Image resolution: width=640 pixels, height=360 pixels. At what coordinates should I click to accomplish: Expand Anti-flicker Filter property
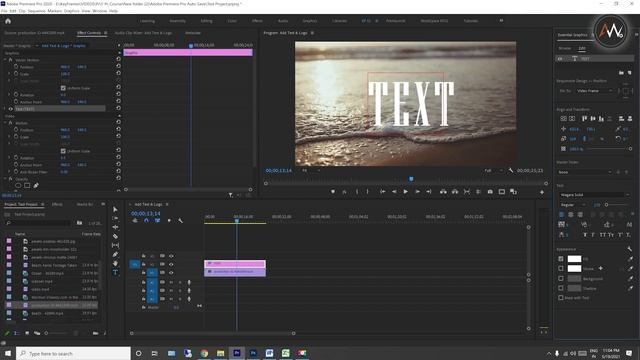9,172
